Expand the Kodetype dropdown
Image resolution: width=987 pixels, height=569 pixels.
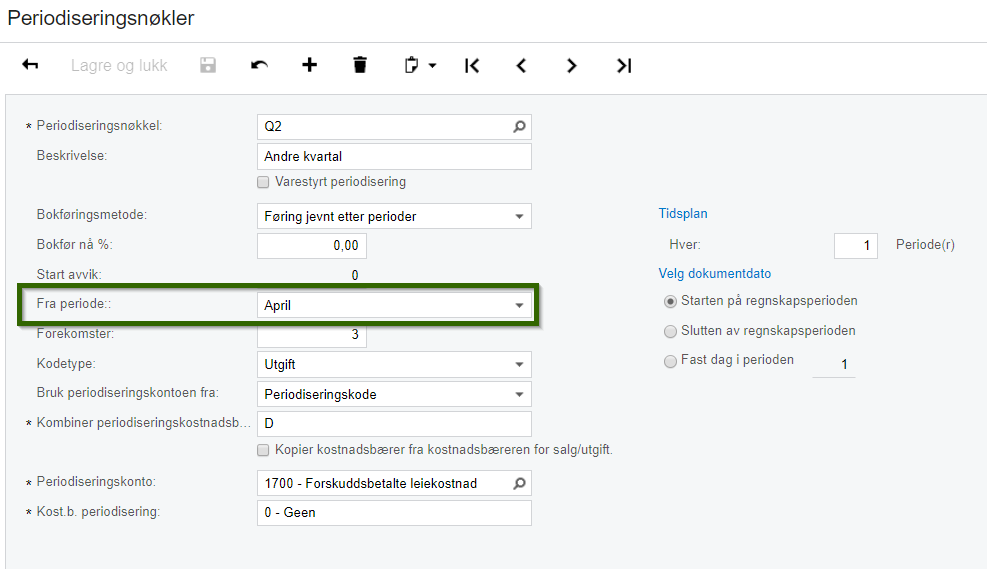(x=519, y=365)
